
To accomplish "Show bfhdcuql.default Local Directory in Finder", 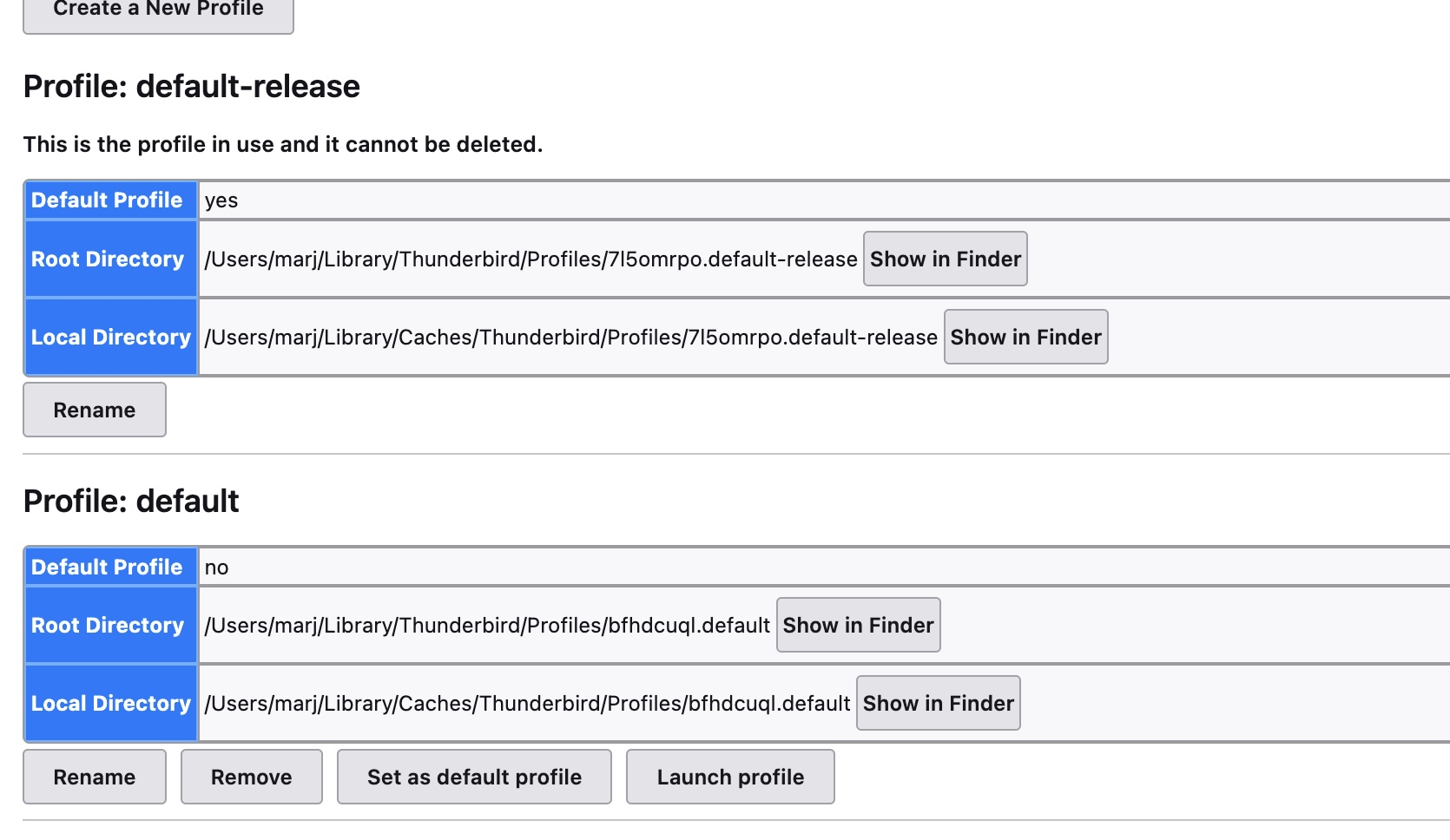I will pos(938,703).
